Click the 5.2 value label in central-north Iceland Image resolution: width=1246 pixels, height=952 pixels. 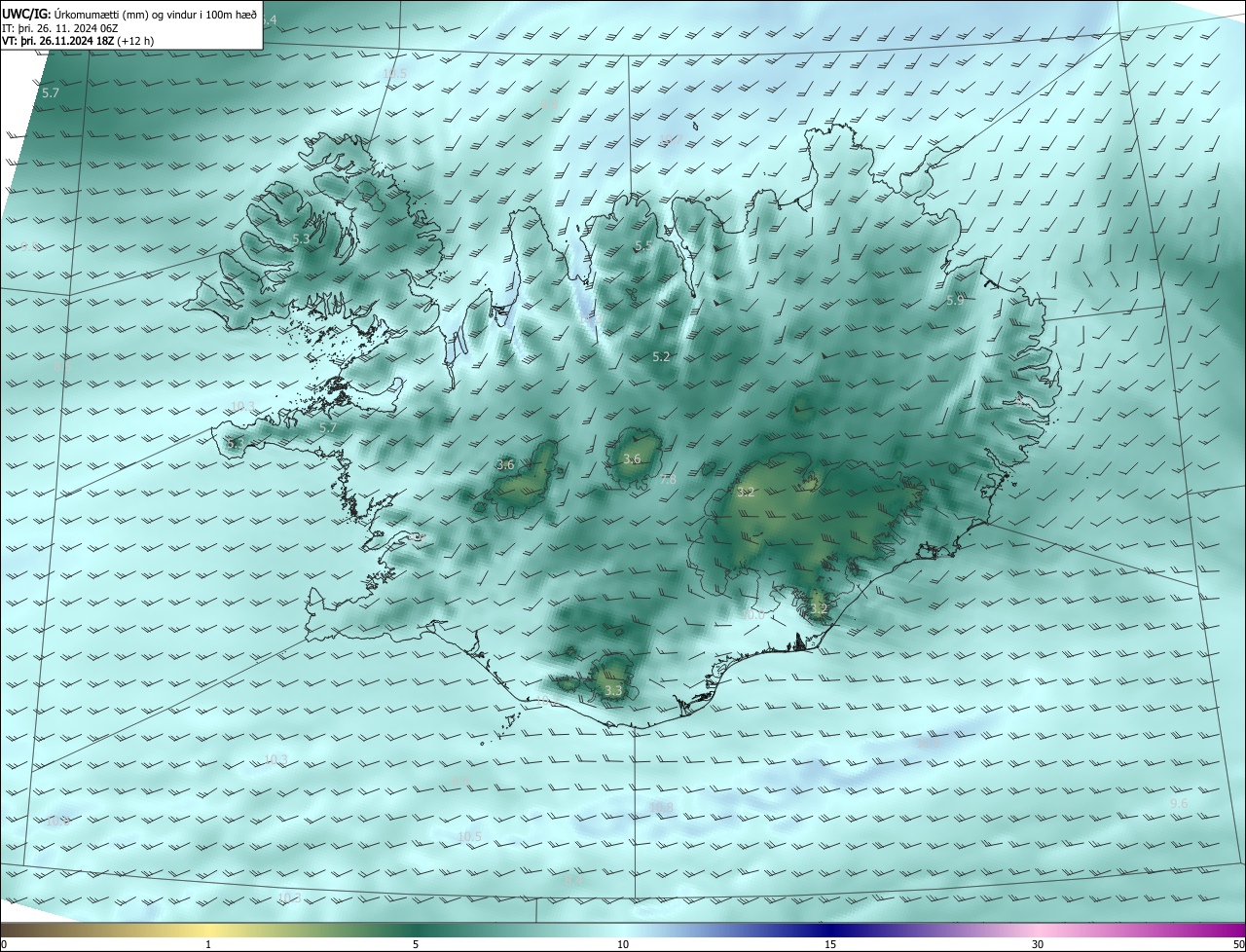point(661,357)
